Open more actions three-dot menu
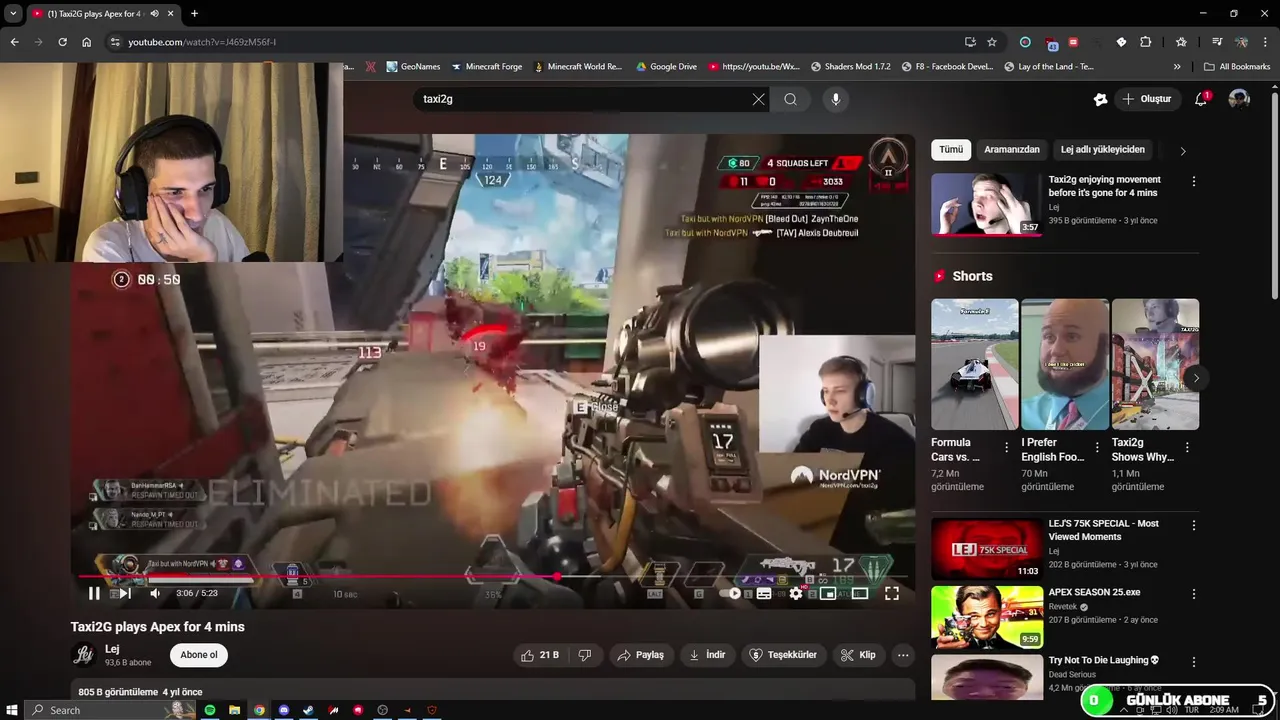The height and width of the screenshot is (720, 1280). click(x=903, y=655)
